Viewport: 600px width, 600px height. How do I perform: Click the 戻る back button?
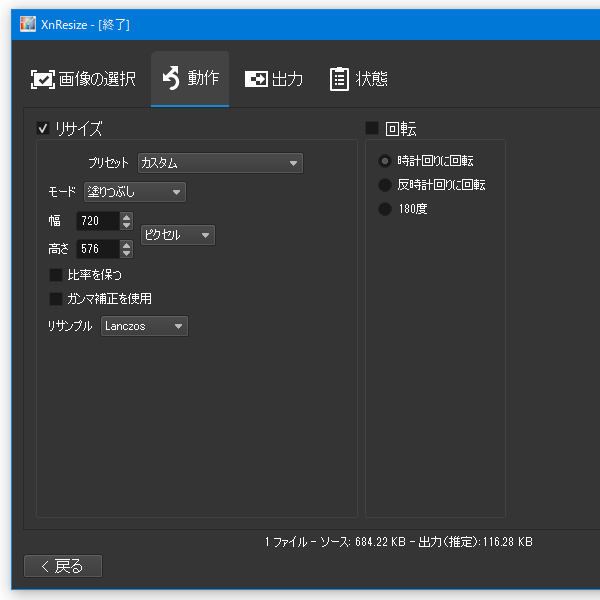[63, 566]
